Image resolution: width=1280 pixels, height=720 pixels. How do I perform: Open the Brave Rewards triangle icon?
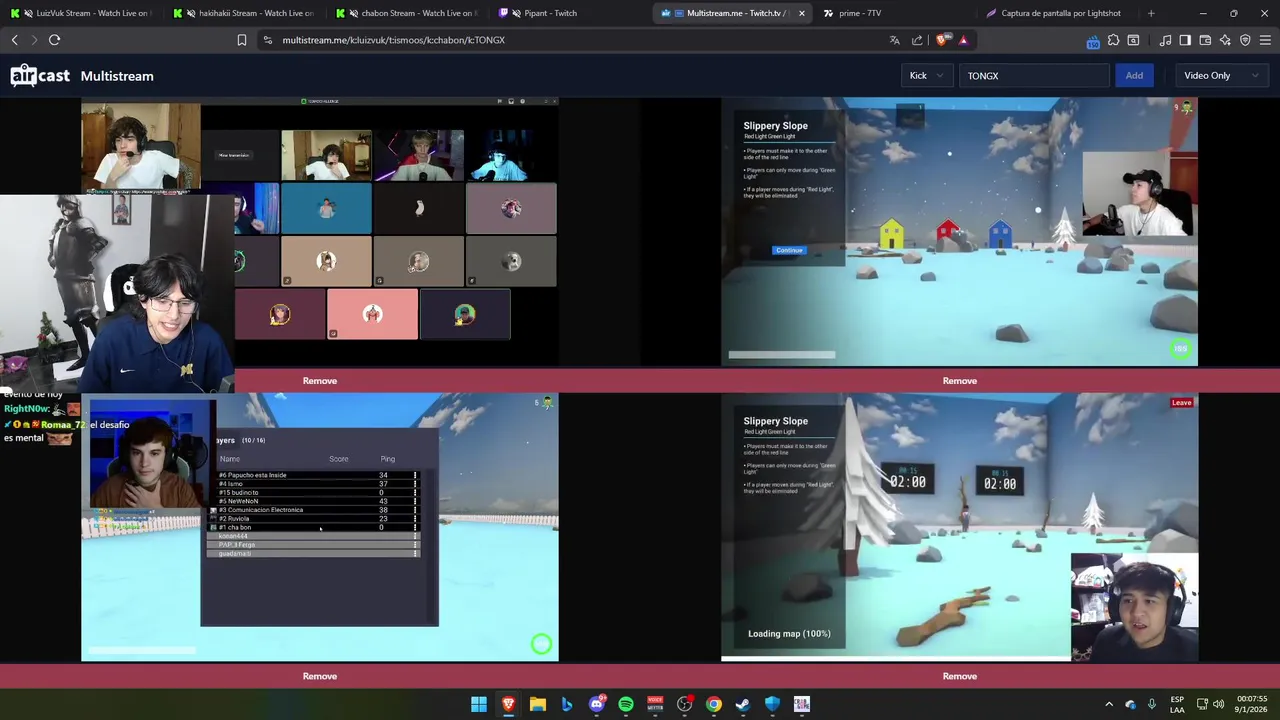coord(963,40)
